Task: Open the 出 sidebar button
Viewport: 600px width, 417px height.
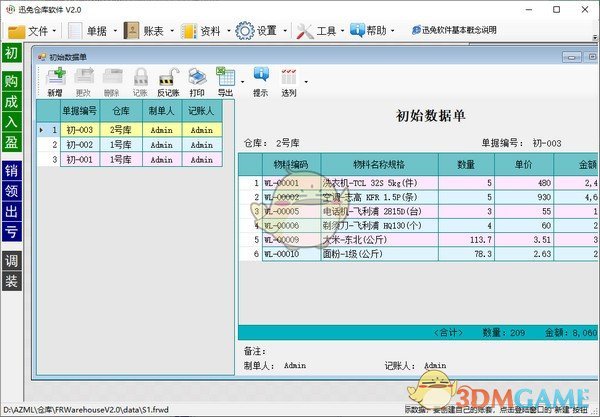Action: [11, 211]
